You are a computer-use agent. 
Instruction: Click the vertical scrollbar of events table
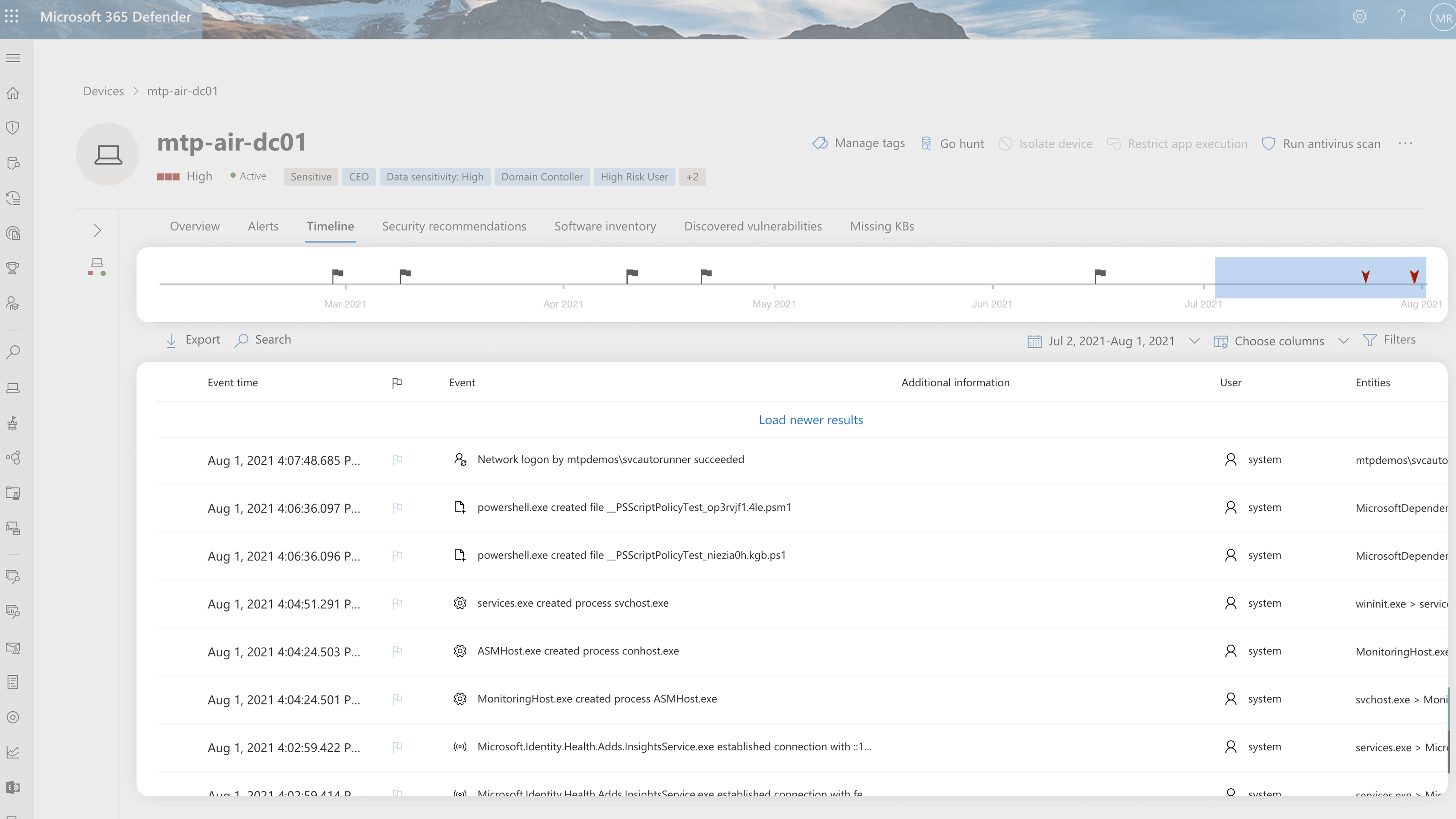[1449, 730]
